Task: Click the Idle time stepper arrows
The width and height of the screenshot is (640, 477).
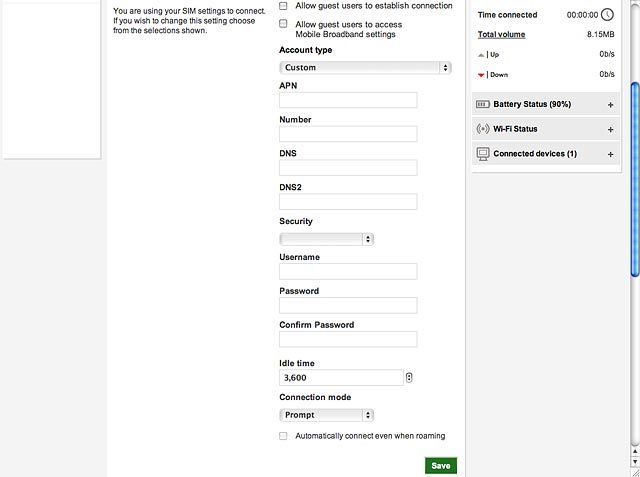Action: coord(409,377)
